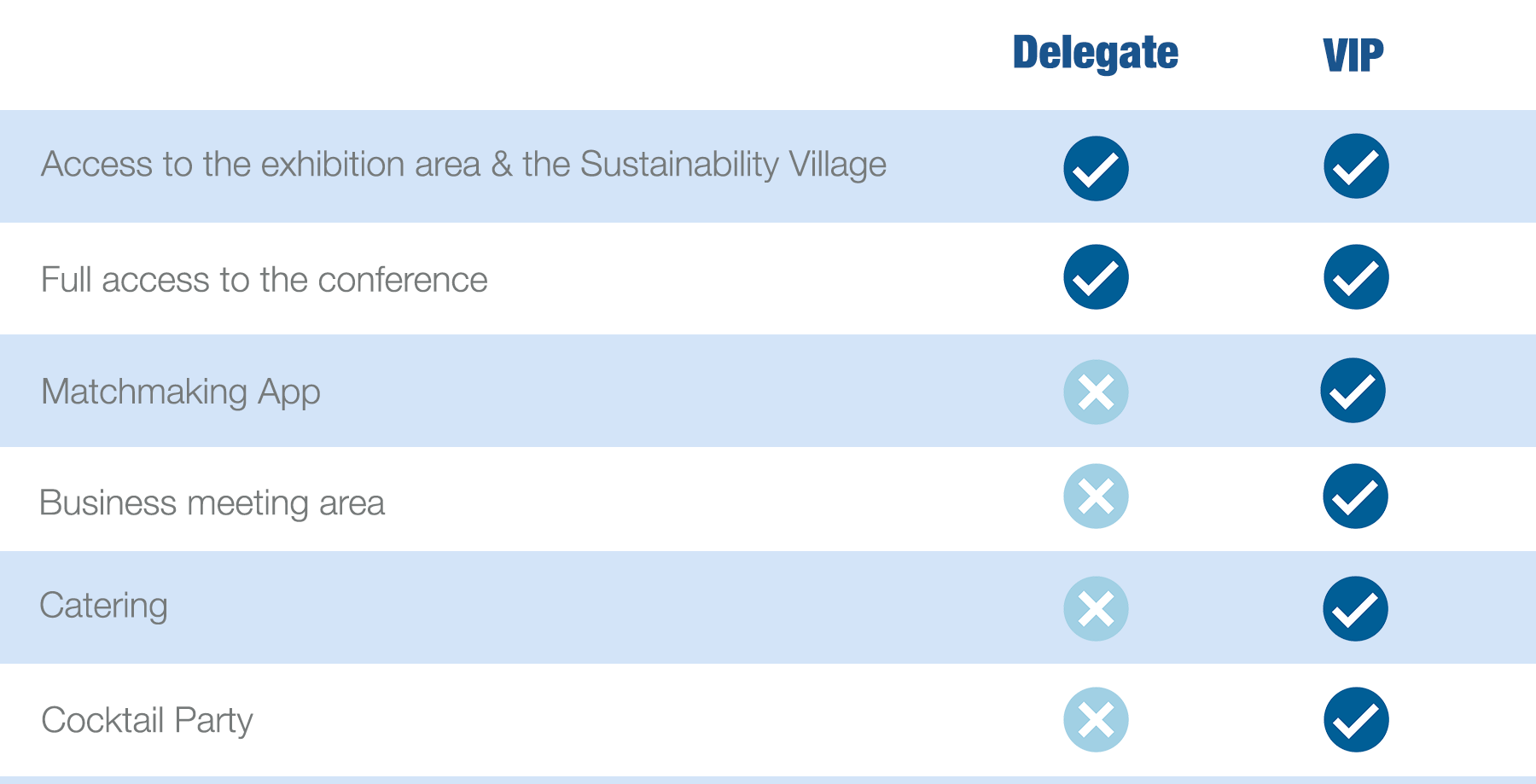
Task: Click VIP checkmark for full conference access
Action: pyautogui.click(x=1356, y=277)
